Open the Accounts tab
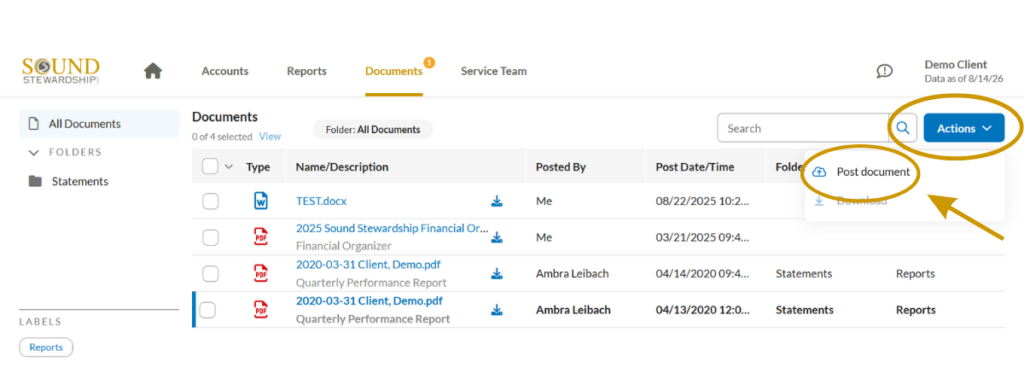Viewport: 1024px width, 385px height. coord(225,71)
